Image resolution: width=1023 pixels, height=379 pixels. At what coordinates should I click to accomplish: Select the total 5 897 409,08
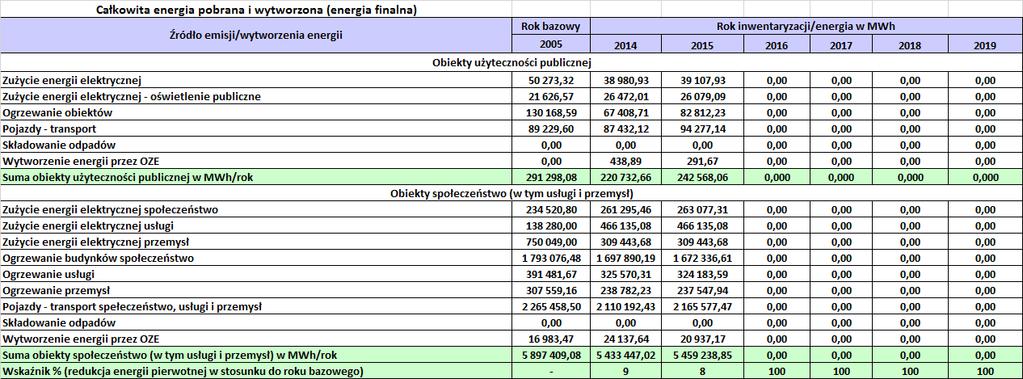click(x=551, y=355)
